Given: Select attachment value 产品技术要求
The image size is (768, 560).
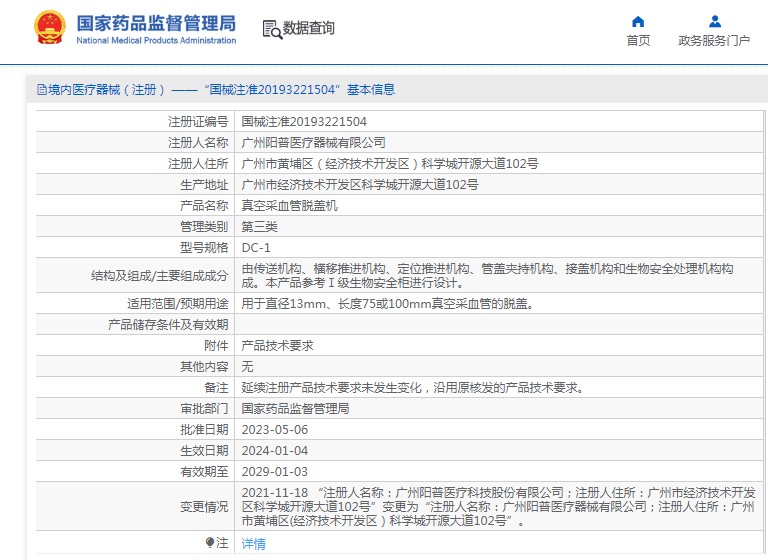Looking at the screenshot, I should point(277,346).
